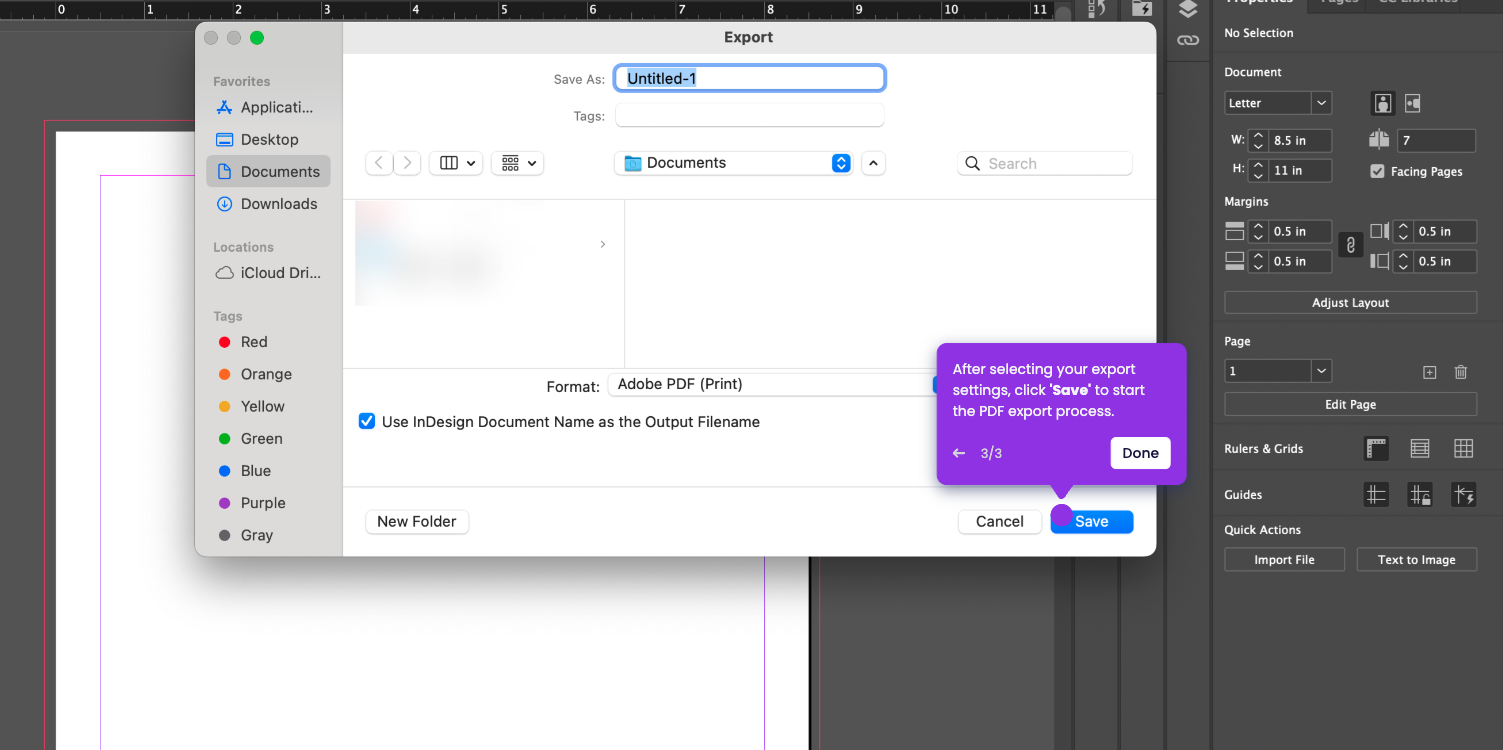Click the link-margins chain icon

[x=1350, y=245]
